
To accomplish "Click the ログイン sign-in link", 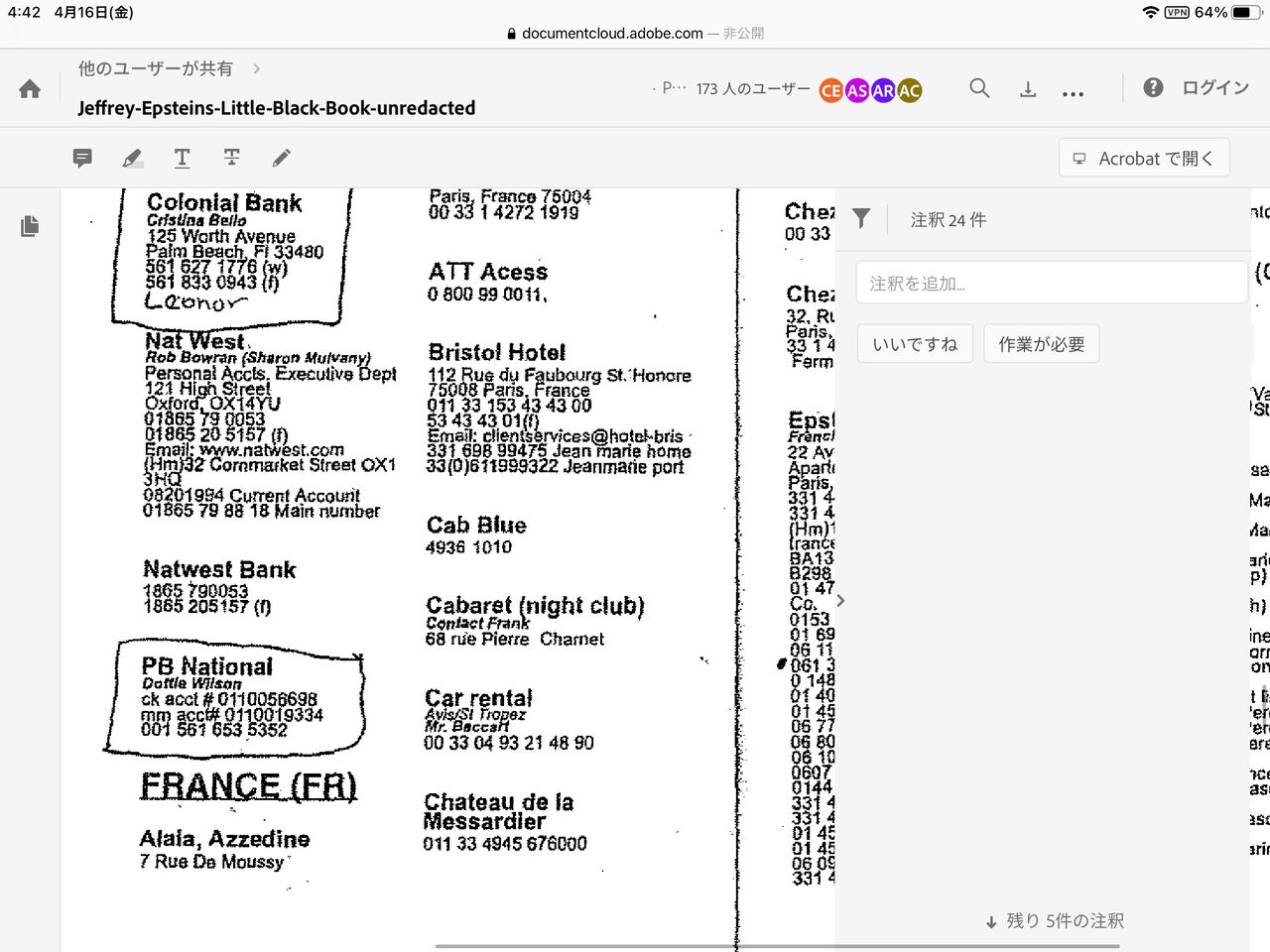I will coord(1215,87).
